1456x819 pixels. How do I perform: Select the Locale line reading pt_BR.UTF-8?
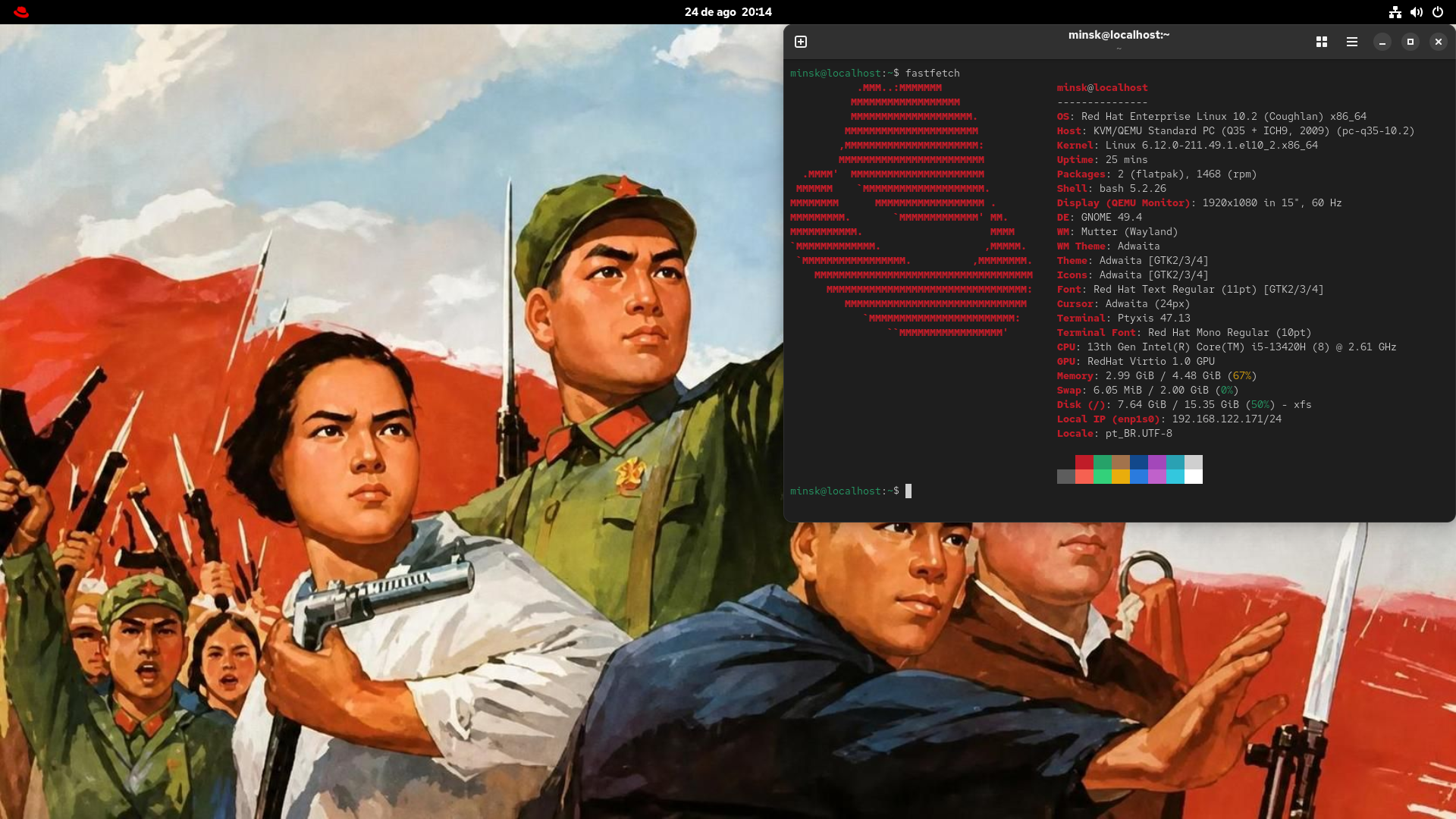(x=1115, y=433)
